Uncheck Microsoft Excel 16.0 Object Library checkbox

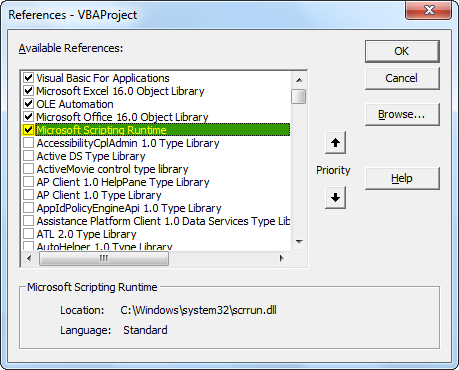pyautogui.click(x=28, y=91)
